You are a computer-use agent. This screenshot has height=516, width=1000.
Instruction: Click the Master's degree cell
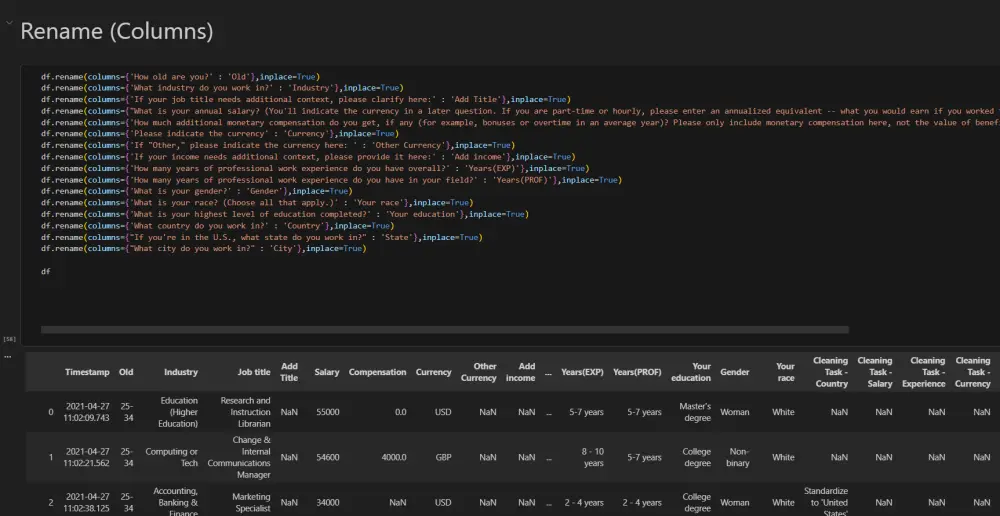point(693,412)
